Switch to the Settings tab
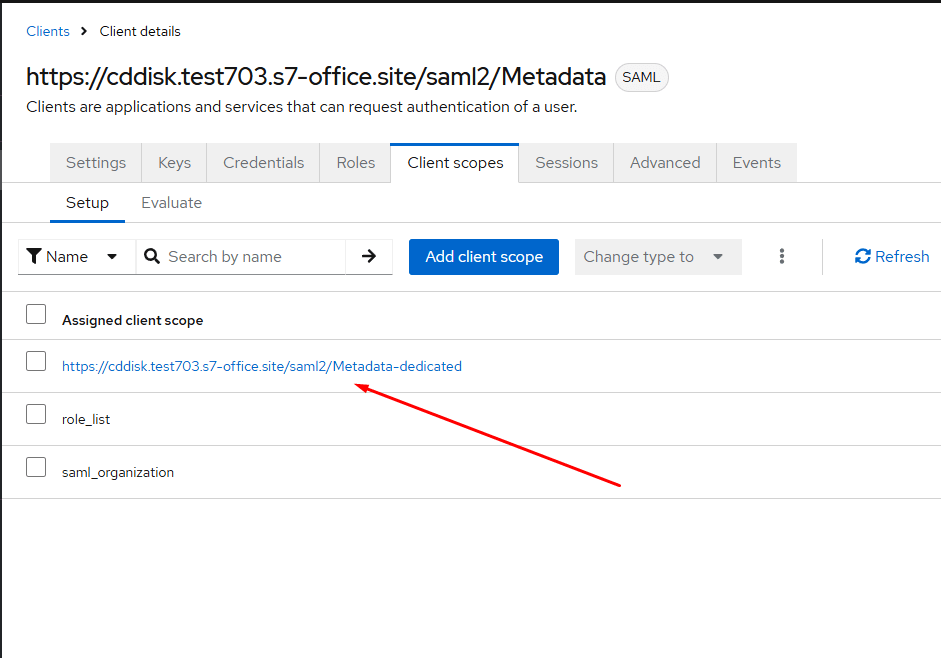The image size is (941, 658). [x=96, y=163]
